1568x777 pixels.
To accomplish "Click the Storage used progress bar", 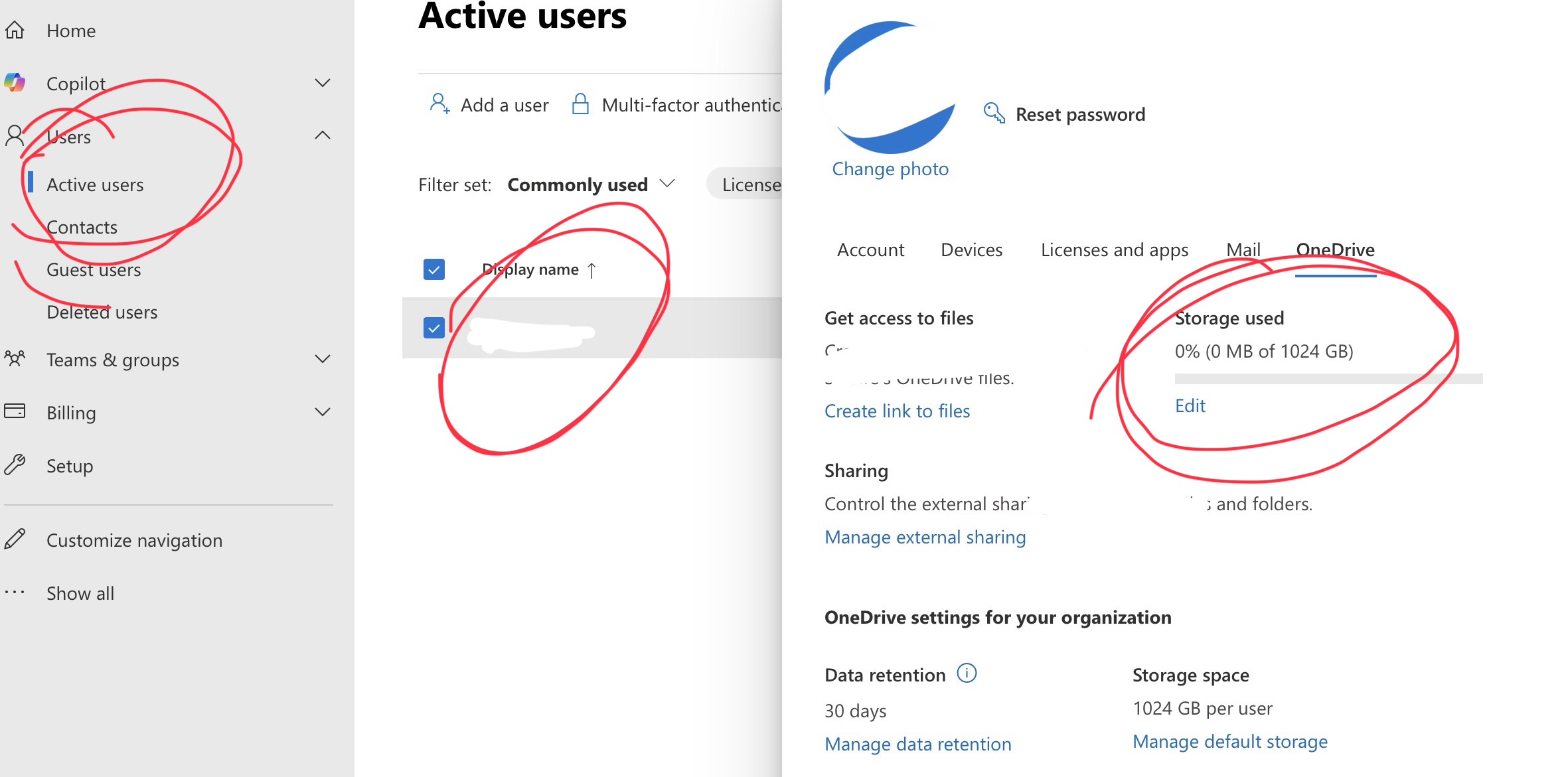I will point(1328,379).
